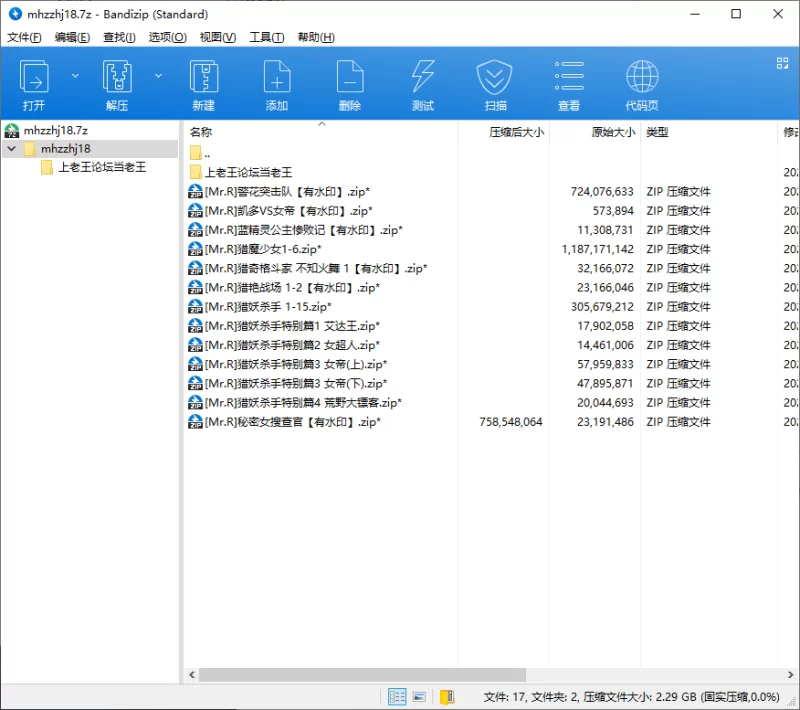Expand the dropdown arrow next to 打开
800x710 pixels.
(75, 76)
